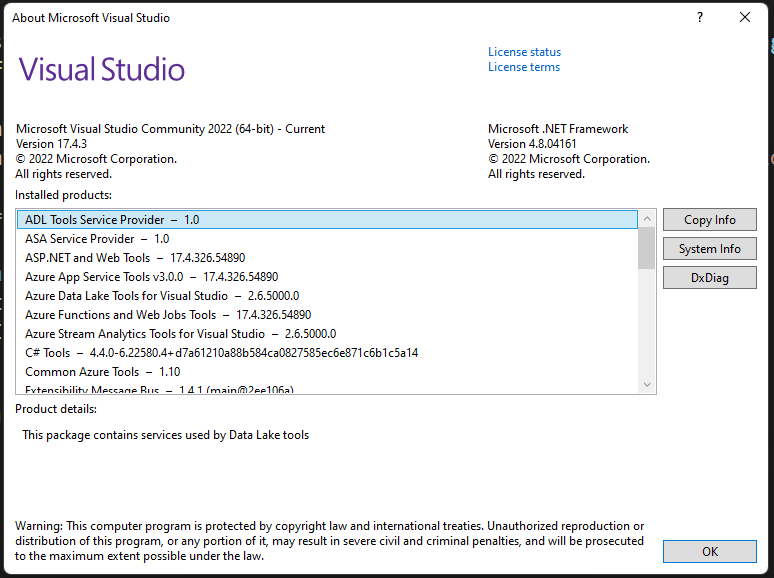Click the question mark help icon

point(699,17)
